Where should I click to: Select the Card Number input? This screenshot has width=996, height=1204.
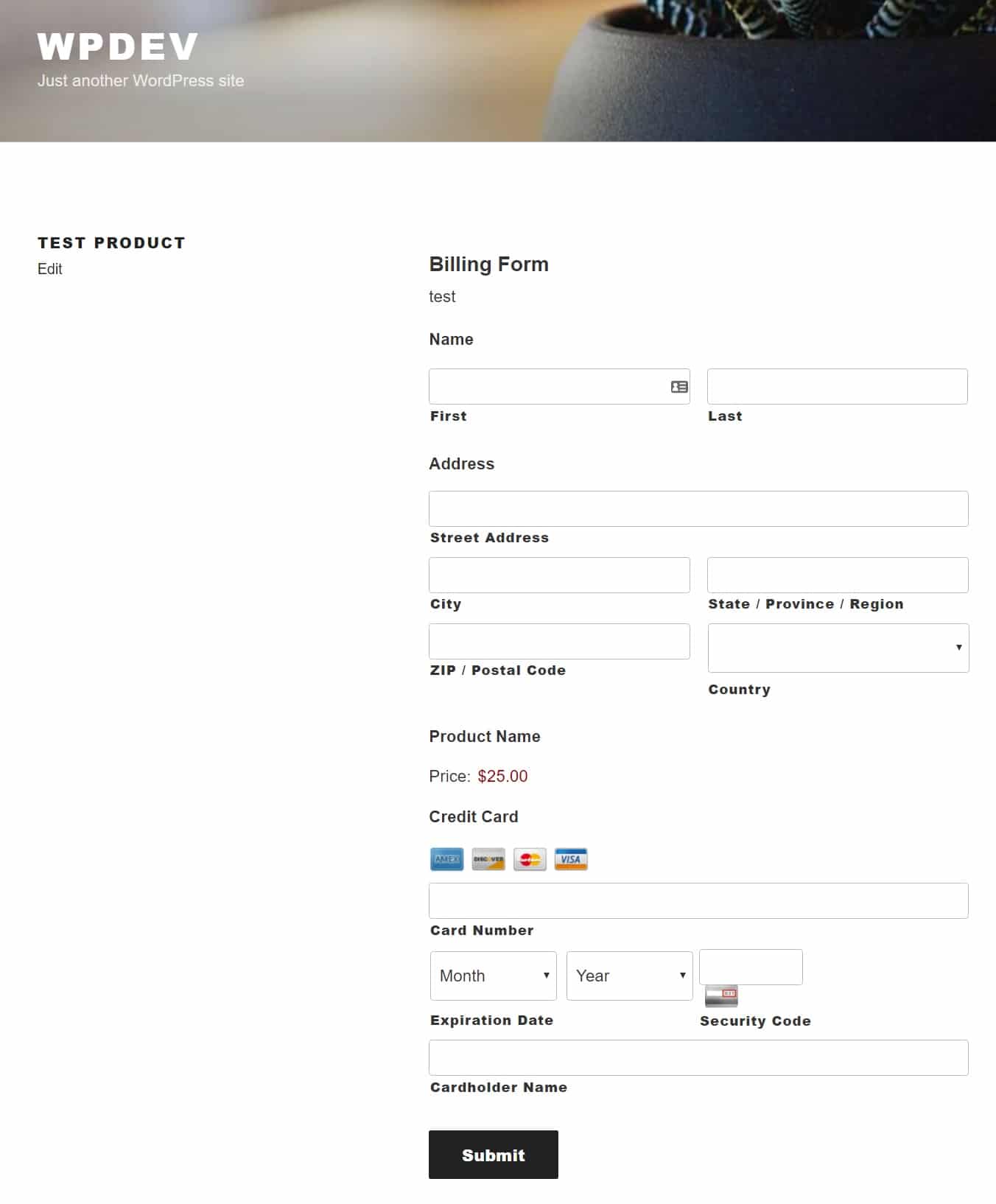click(x=698, y=901)
